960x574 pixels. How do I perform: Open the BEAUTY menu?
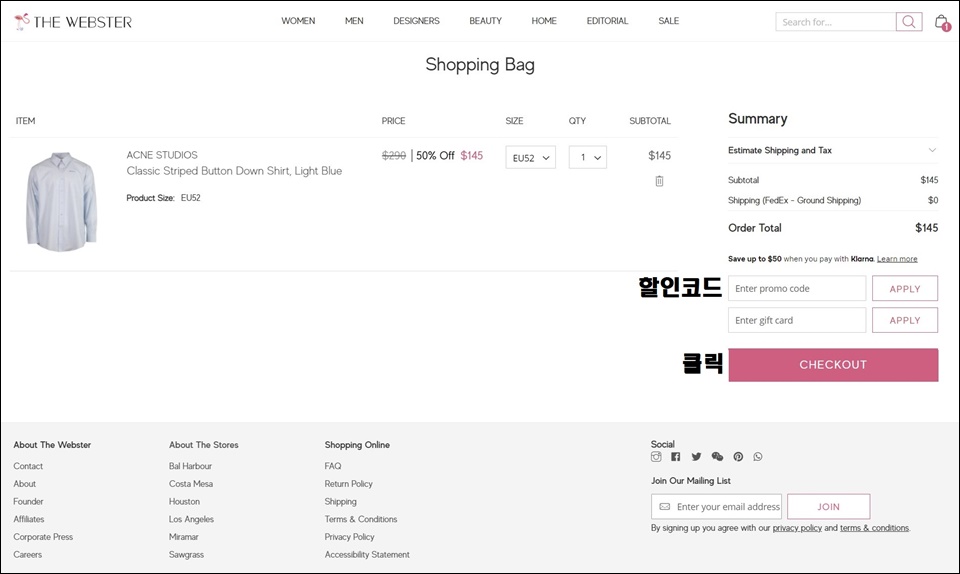[x=486, y=21]
